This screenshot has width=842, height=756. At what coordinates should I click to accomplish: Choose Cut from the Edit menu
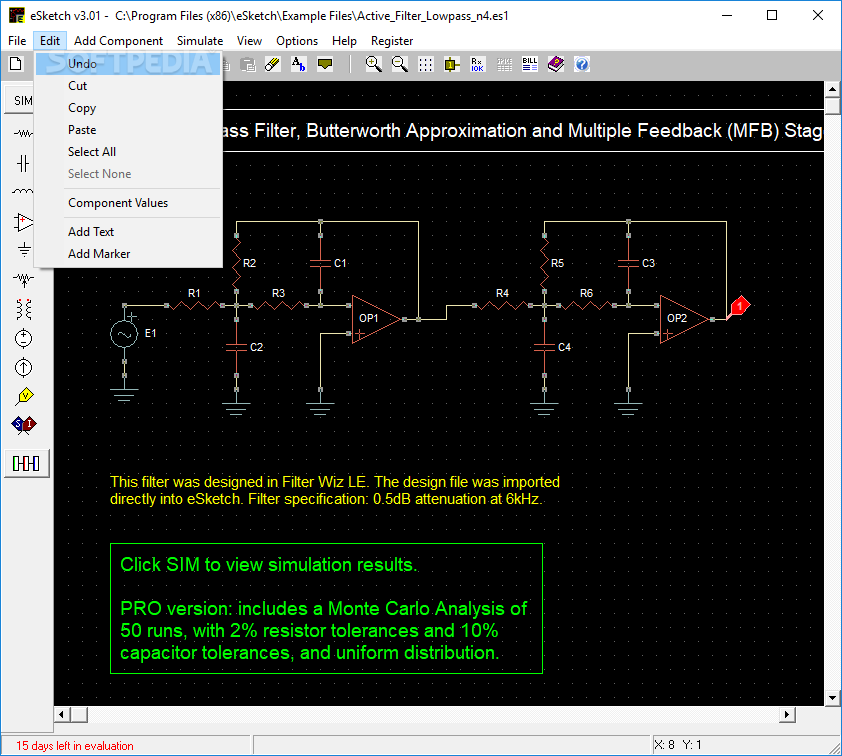(128, 86)
